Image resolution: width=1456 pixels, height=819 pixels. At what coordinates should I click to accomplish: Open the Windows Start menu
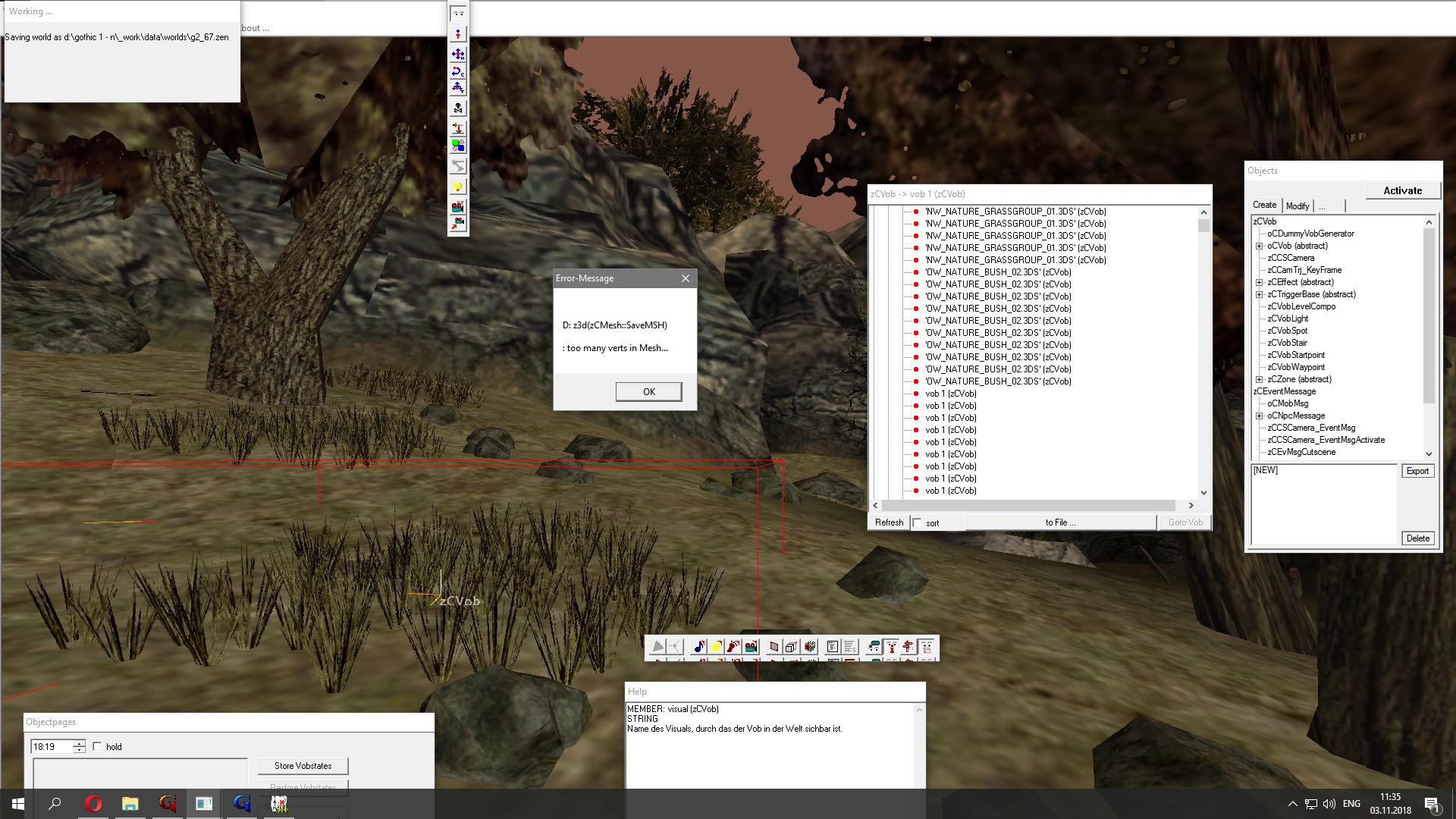[18, 804]
